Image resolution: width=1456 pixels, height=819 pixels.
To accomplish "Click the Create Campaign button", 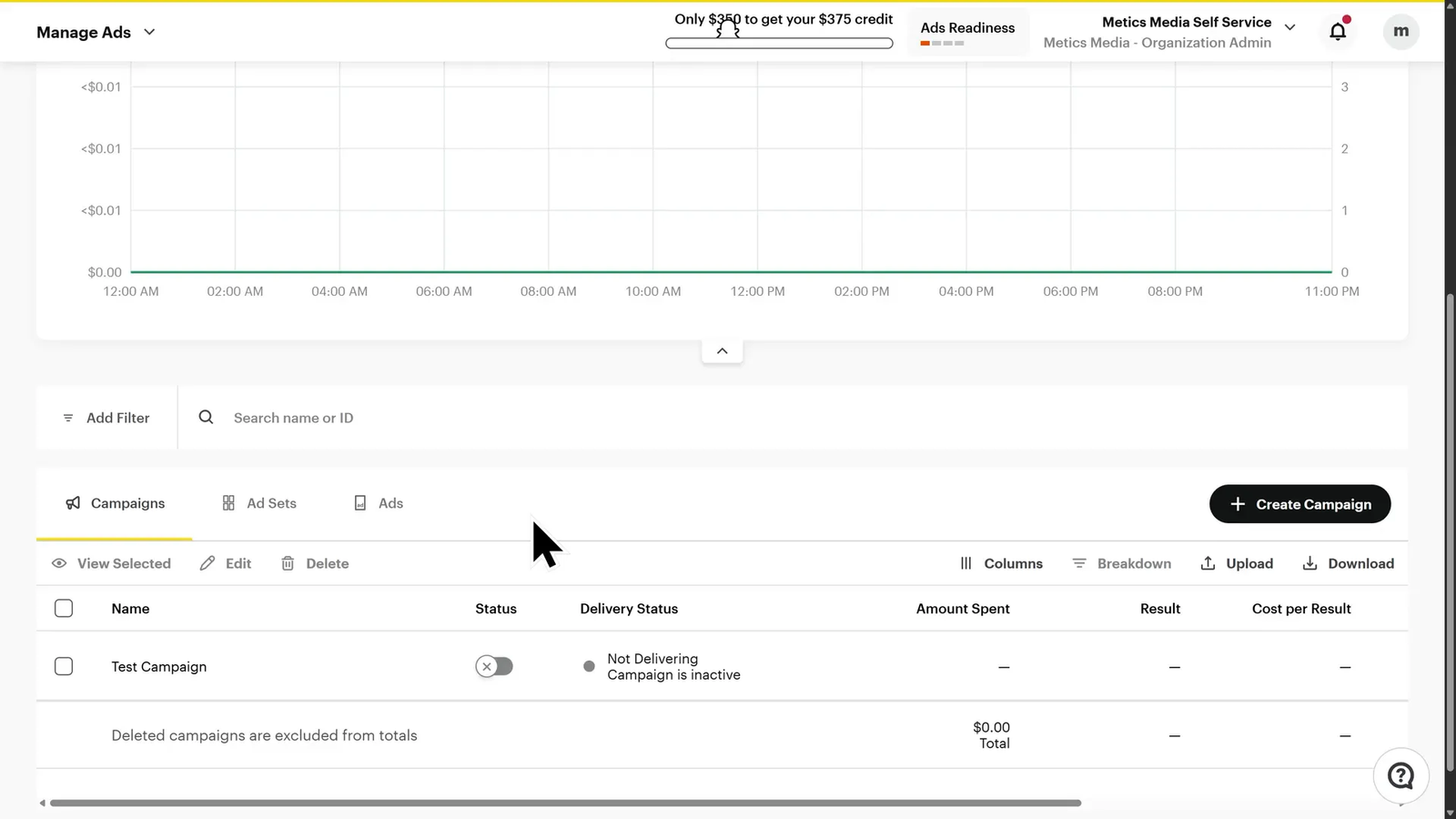I will (x=1299, y=504).
